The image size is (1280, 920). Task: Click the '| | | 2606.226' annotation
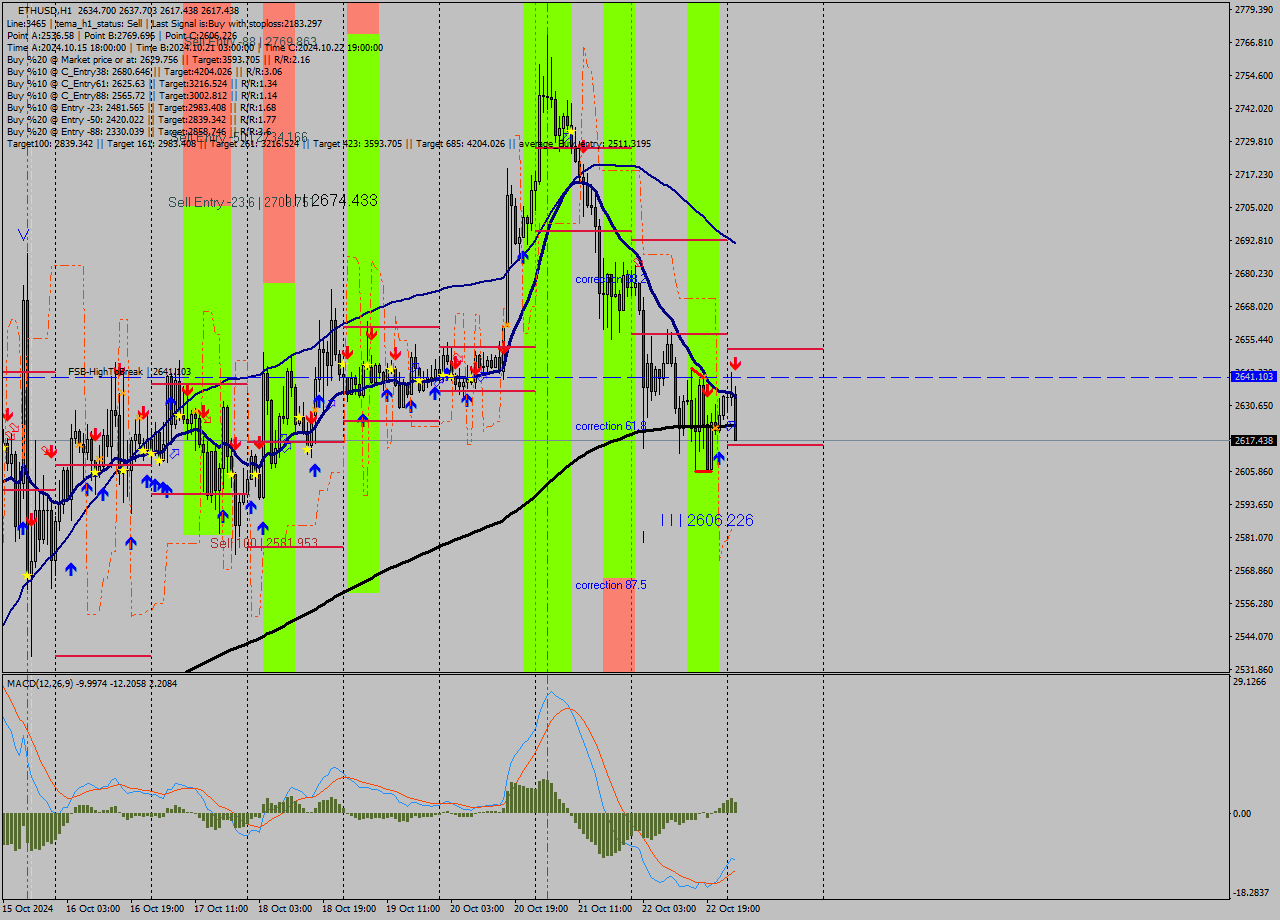[707, 520]
